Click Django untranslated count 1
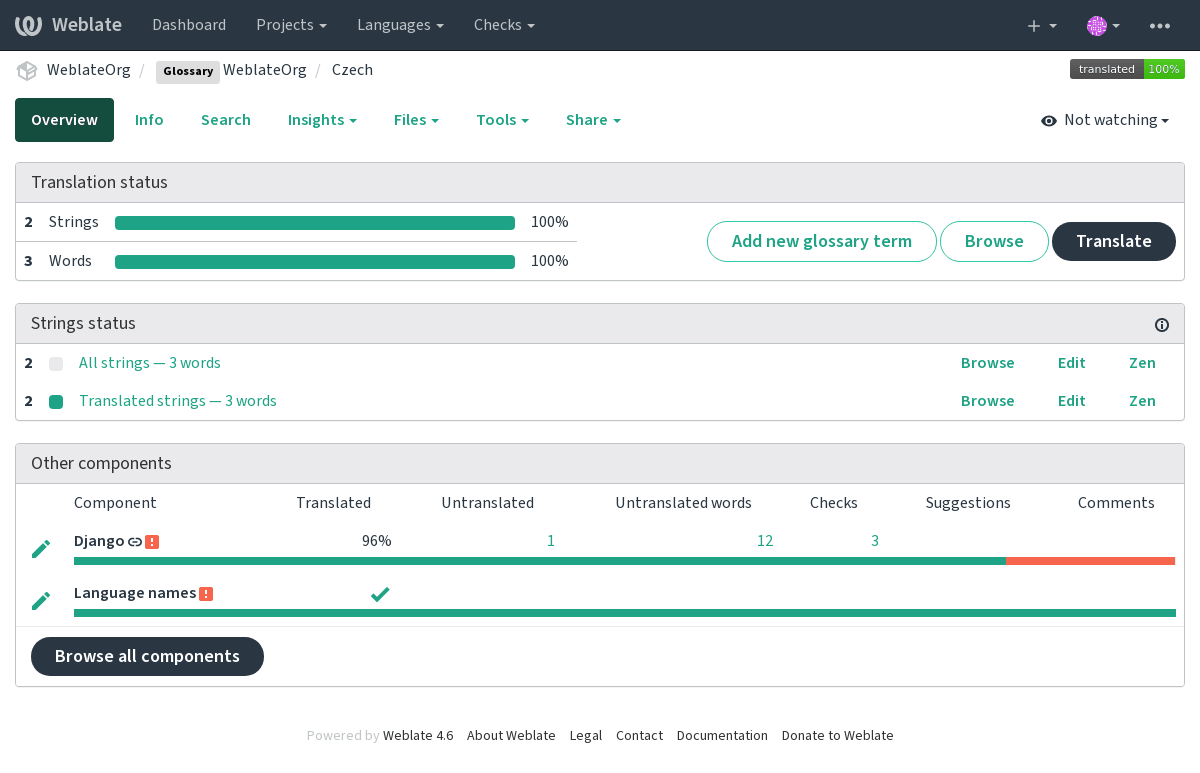 551,541
